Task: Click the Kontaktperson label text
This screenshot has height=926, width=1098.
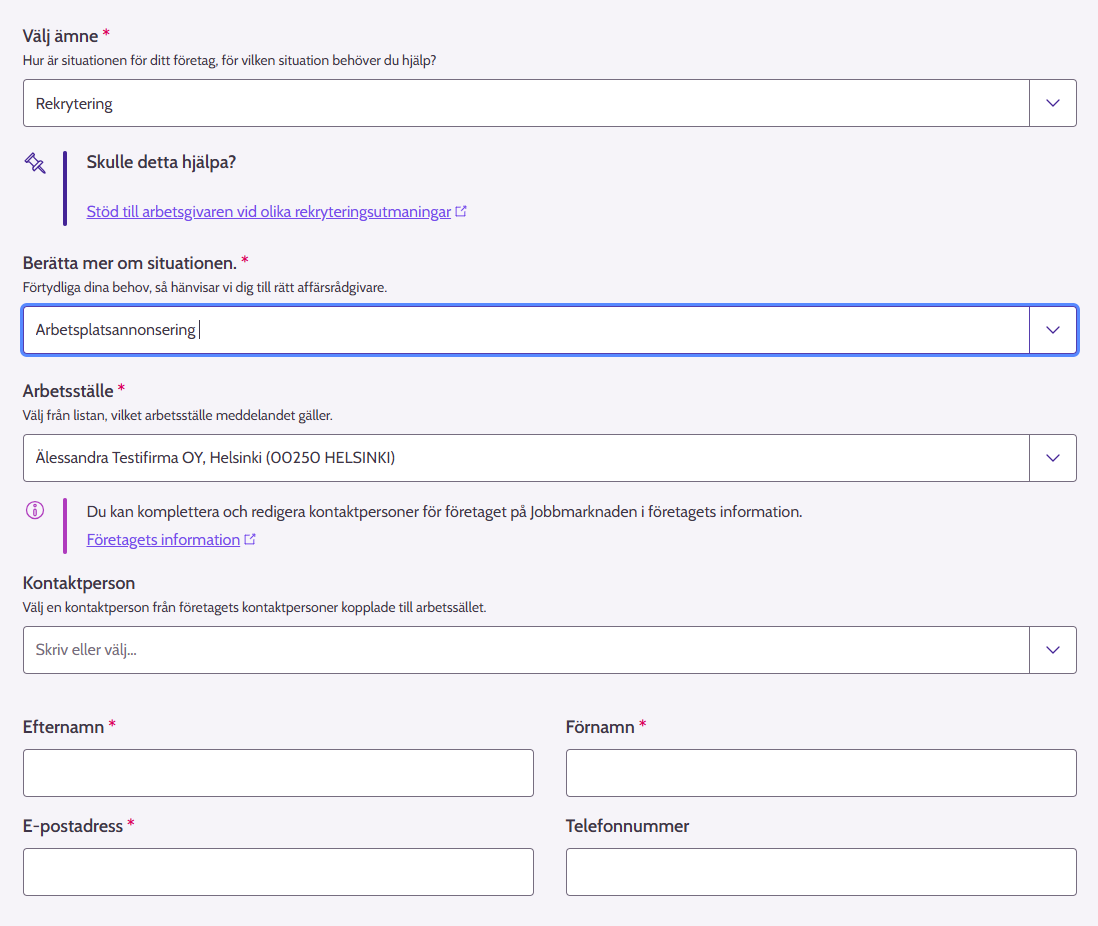Action: (x=79, y=583)
